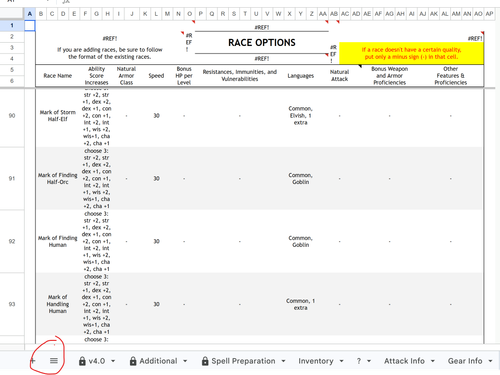This screenshot has width=500, height=375.
Task: Click Bonus Weapon and Armor Proficiencies heading
Action: click(389, 76)
